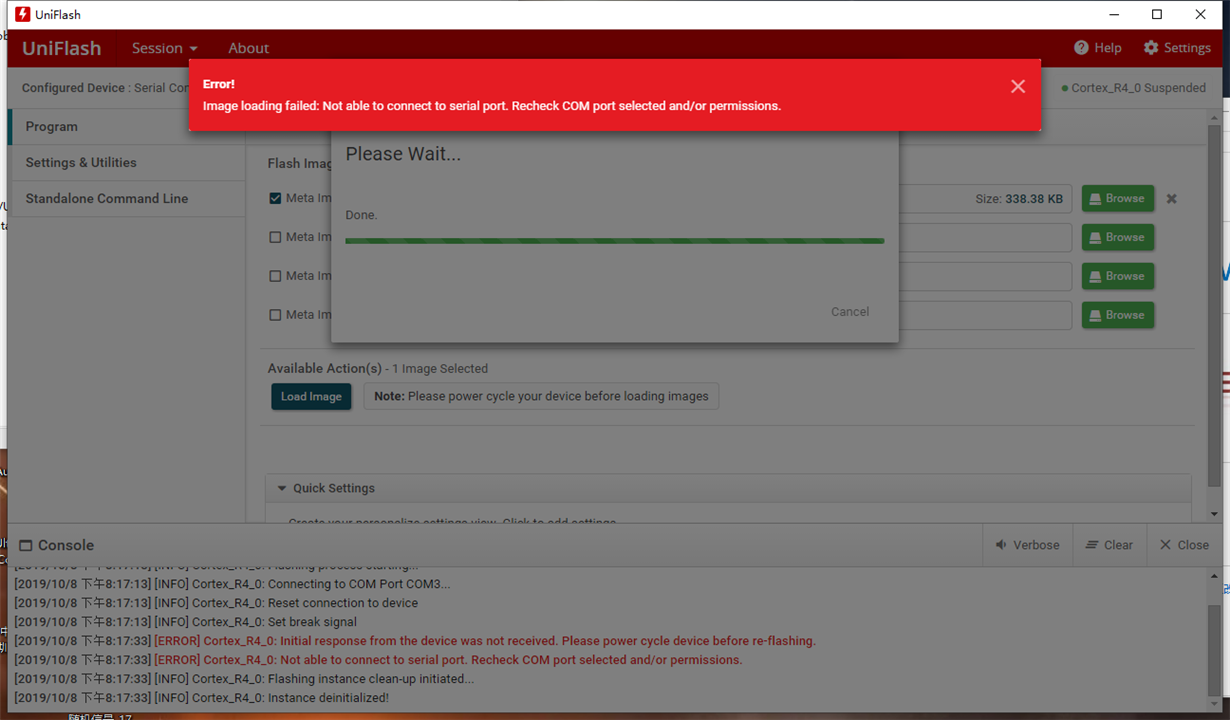Viewport: 1230px width, 720px height.
Task: Click main panel vertical scrollbar down arrow
Action: [x=1214, y=514]
